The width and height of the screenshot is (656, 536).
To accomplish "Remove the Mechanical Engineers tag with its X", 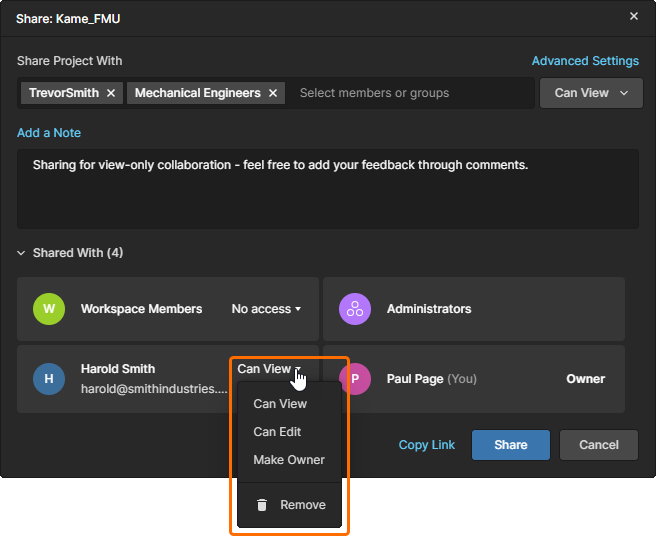I will pyautogui.click(x=274, y=93).
